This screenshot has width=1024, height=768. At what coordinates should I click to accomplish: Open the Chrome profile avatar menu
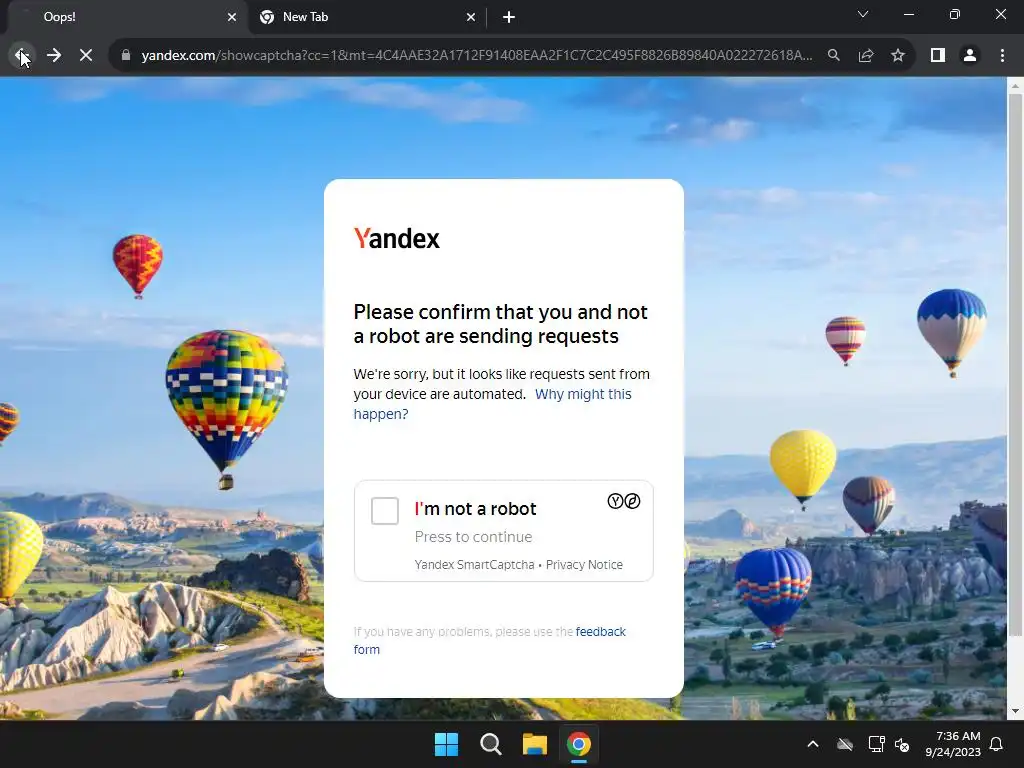tap(970, 56)
